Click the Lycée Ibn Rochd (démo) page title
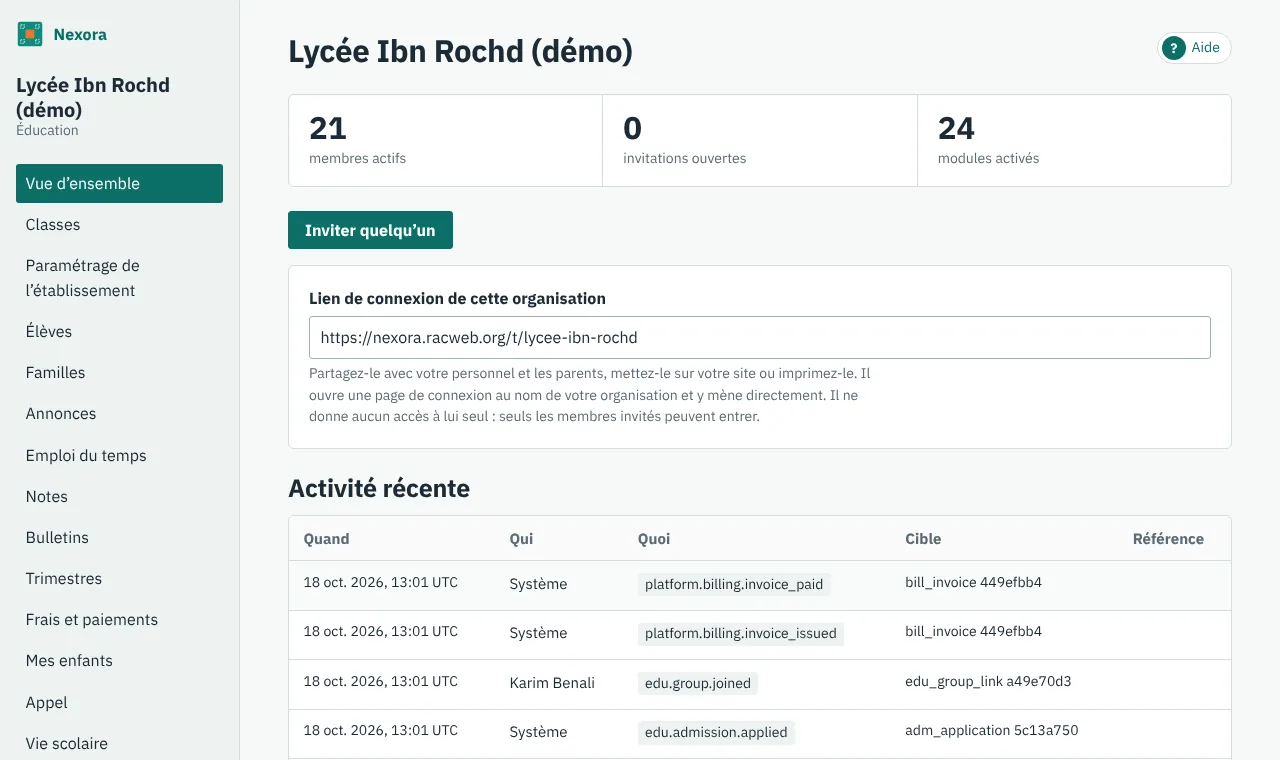This screenshot has width=1280, height=760. 461,52
